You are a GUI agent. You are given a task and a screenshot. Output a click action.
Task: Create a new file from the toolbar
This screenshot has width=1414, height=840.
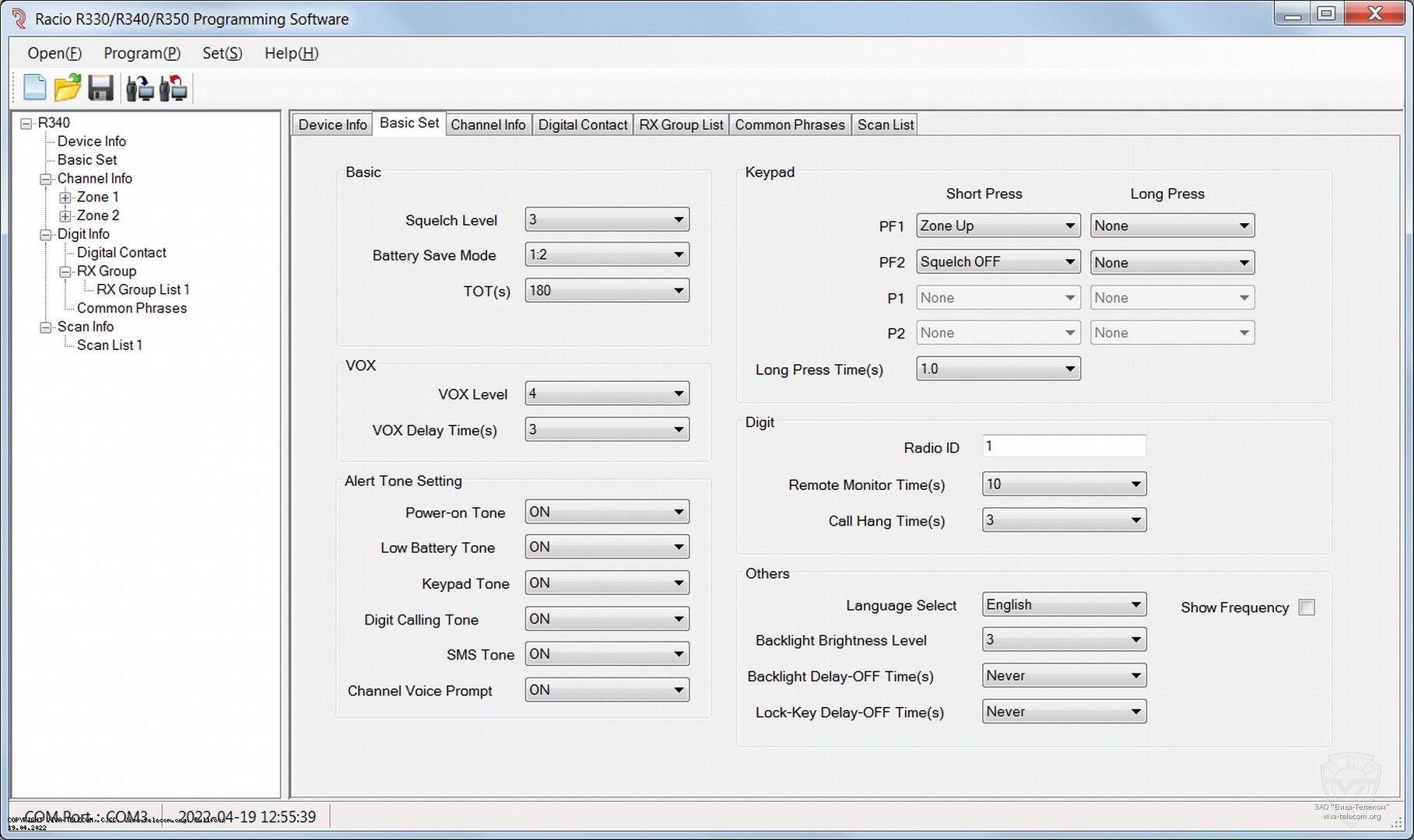35,88
